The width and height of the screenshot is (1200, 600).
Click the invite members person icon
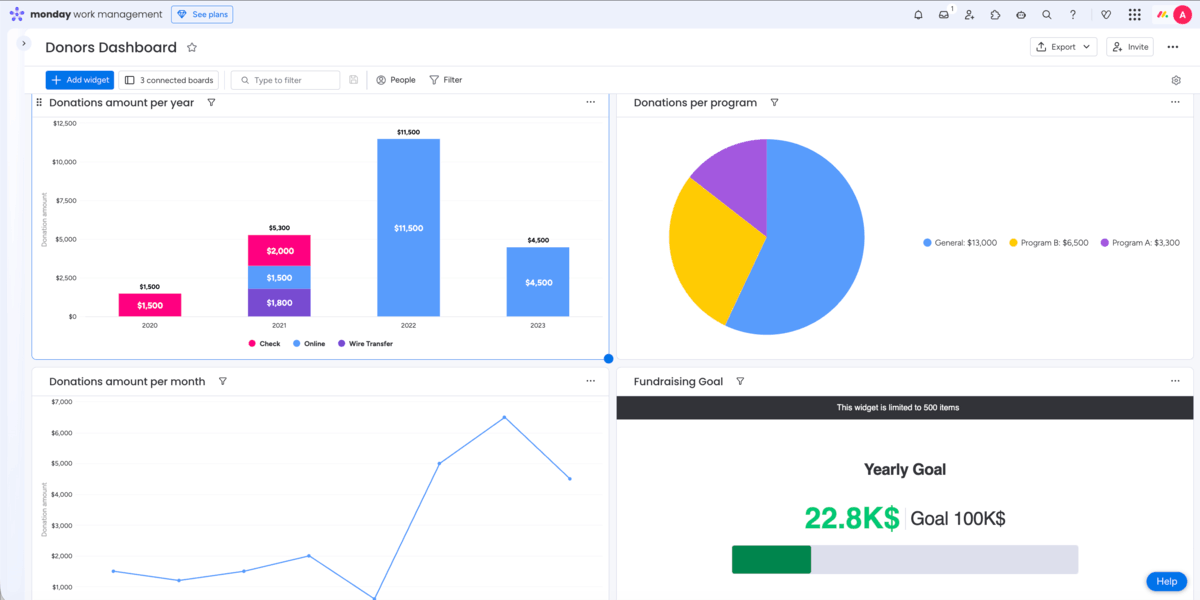point(968,14)
